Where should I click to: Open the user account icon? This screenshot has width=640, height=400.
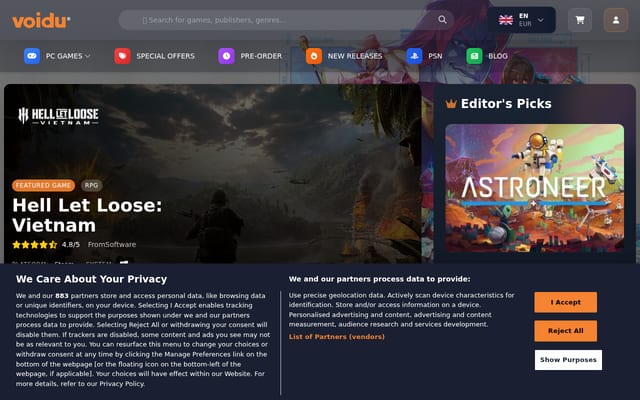616,20
